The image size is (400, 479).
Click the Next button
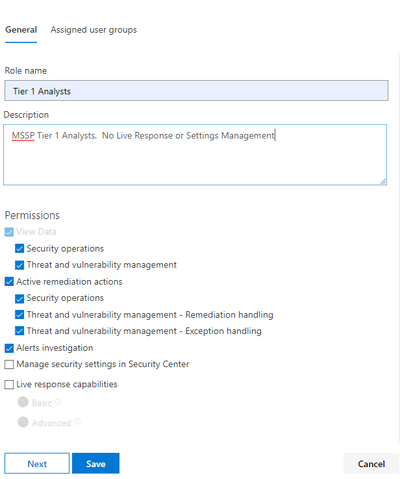click(x=37, y=463)
